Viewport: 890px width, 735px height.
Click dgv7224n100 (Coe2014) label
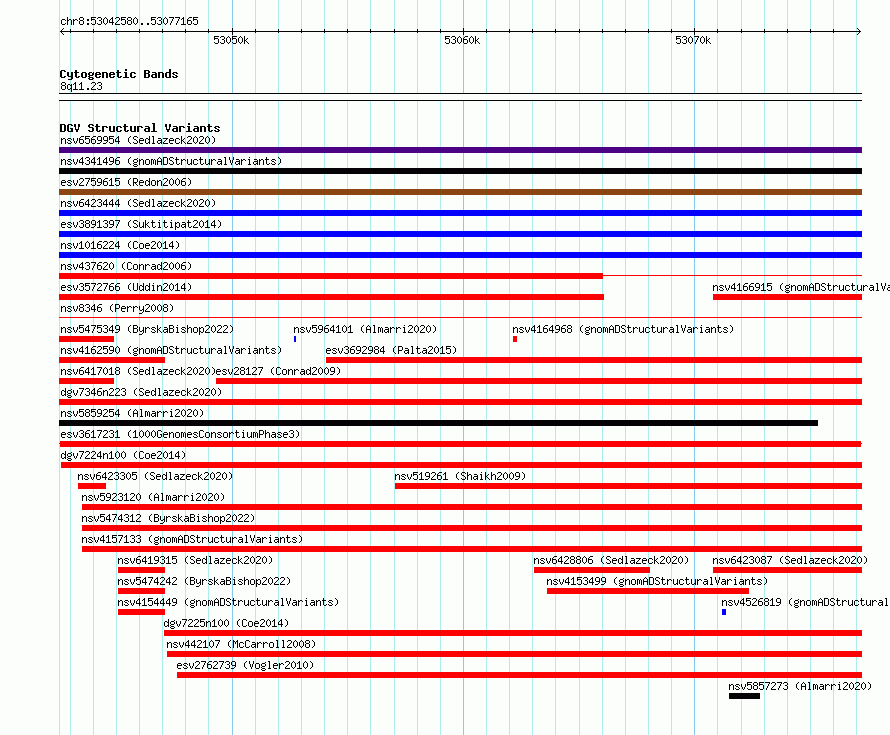tap(123, 455)
